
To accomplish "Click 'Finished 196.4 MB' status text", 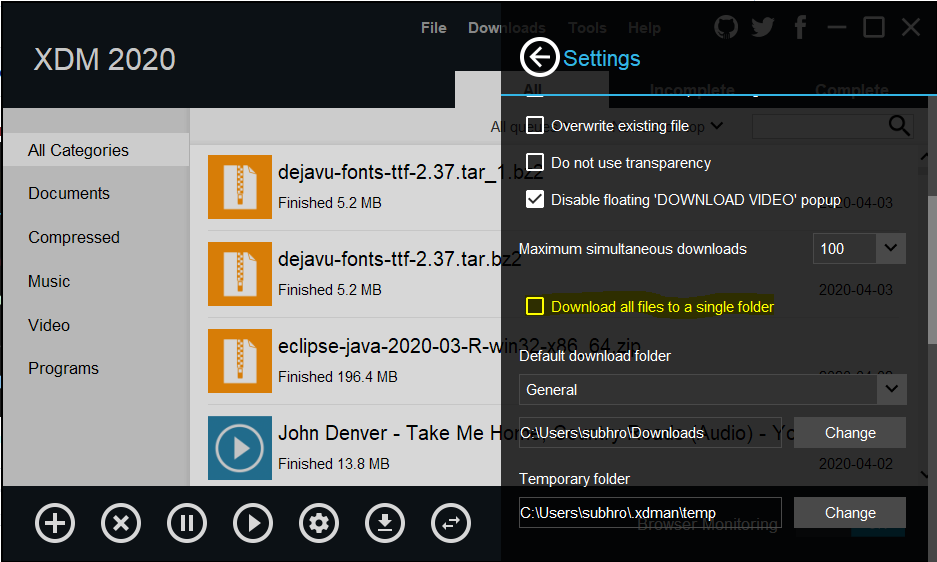I will pos(338,377).
